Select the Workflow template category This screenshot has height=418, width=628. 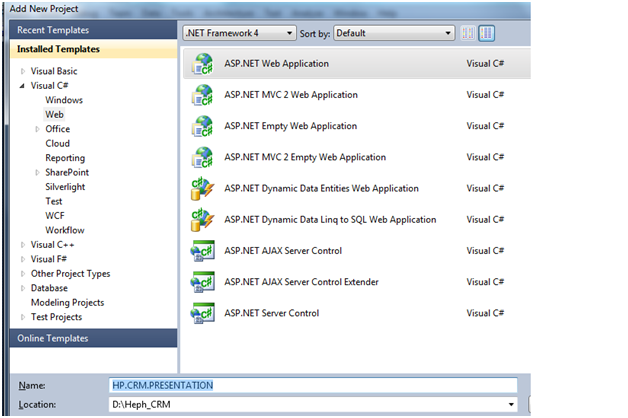65,230
